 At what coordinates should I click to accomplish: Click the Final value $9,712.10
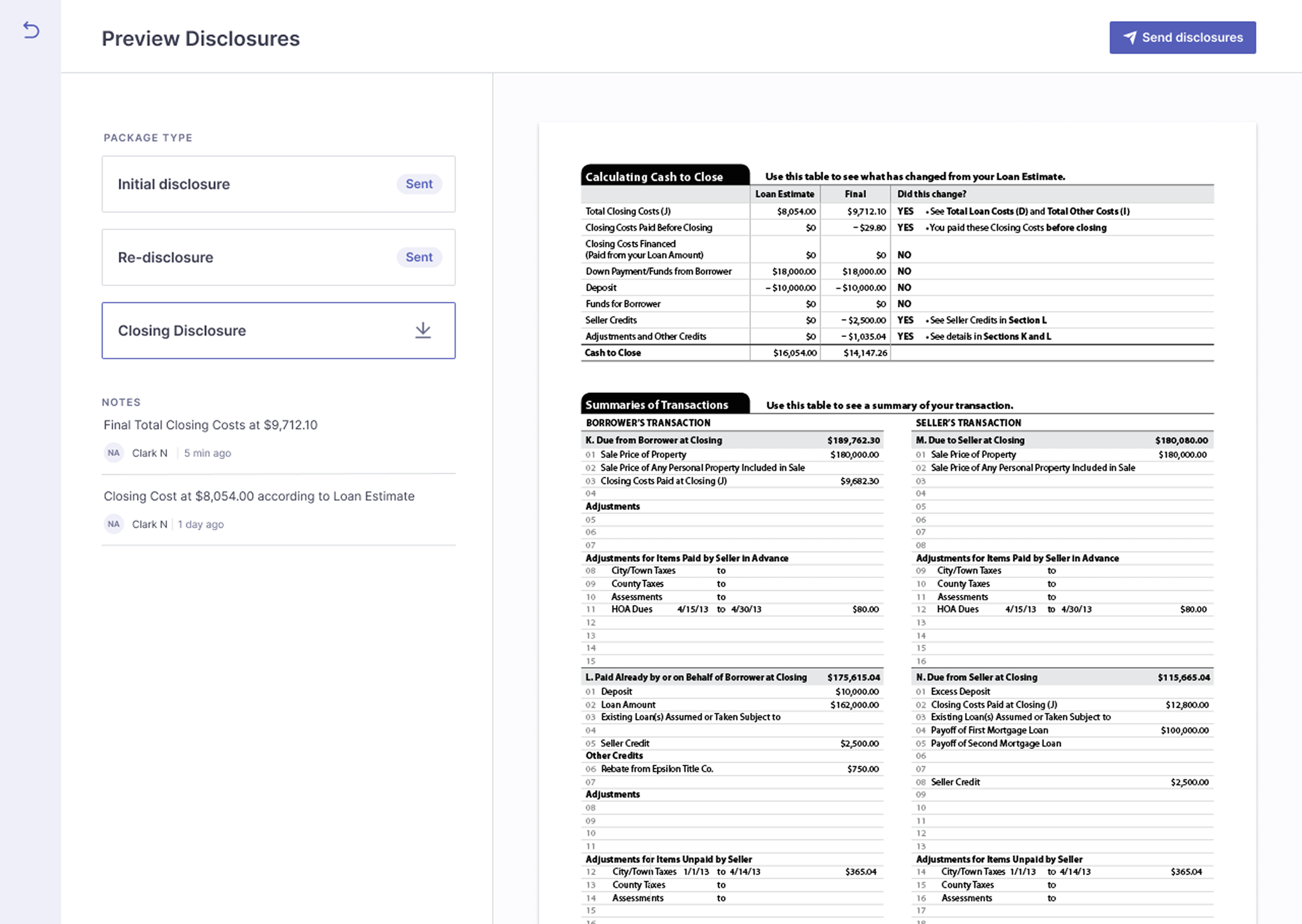[x=866, y=212]
